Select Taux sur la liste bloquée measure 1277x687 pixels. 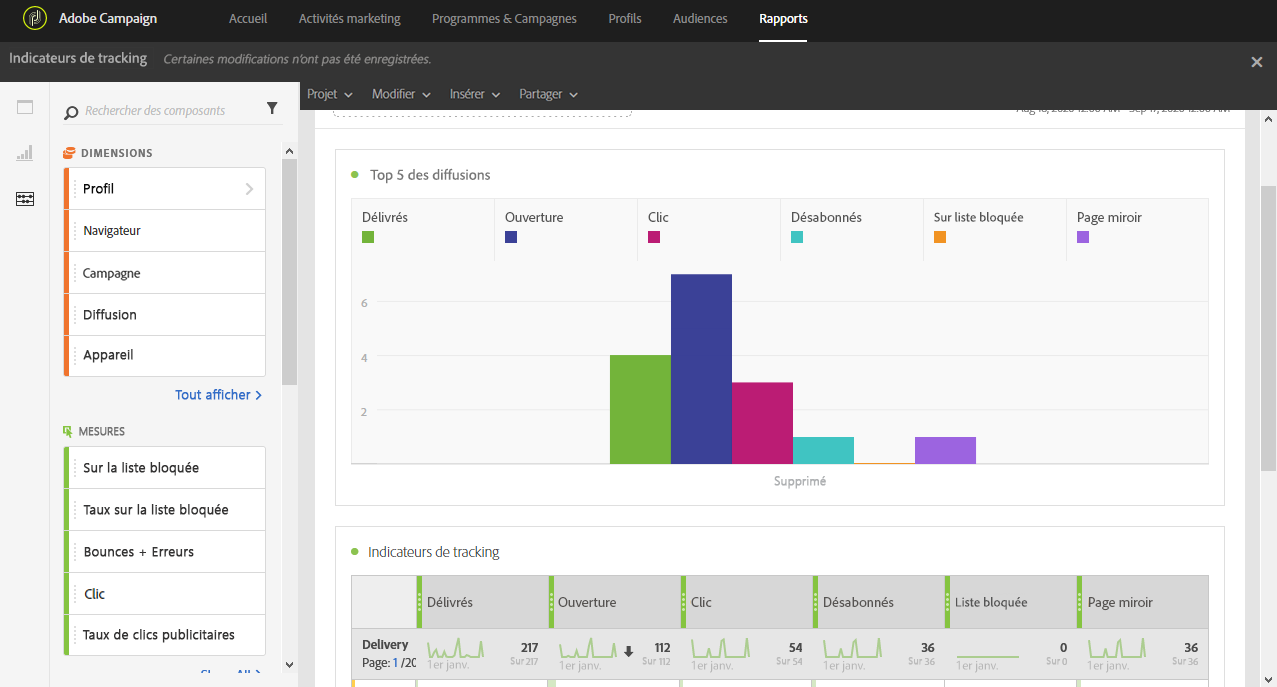coord(165,510)
